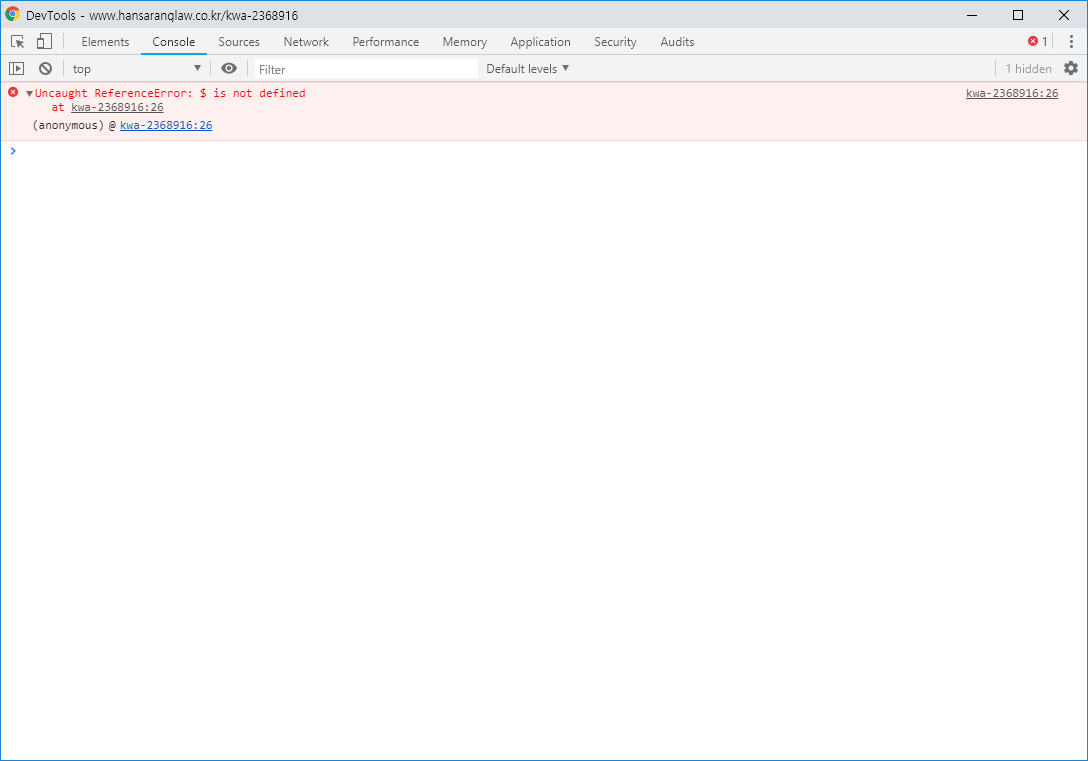Toggle the device toolbar icon
Viewport: 1088px width, 761px height.
pyautogui.click(x=44, y=42)
